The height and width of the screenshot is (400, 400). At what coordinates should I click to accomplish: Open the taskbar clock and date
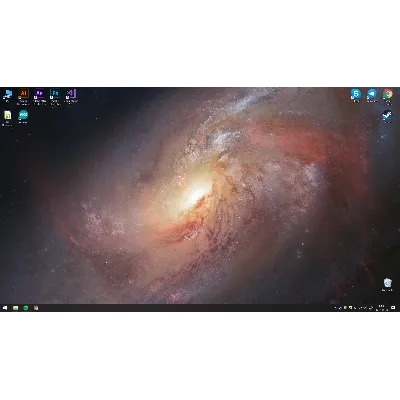click(x=382, y=308)
